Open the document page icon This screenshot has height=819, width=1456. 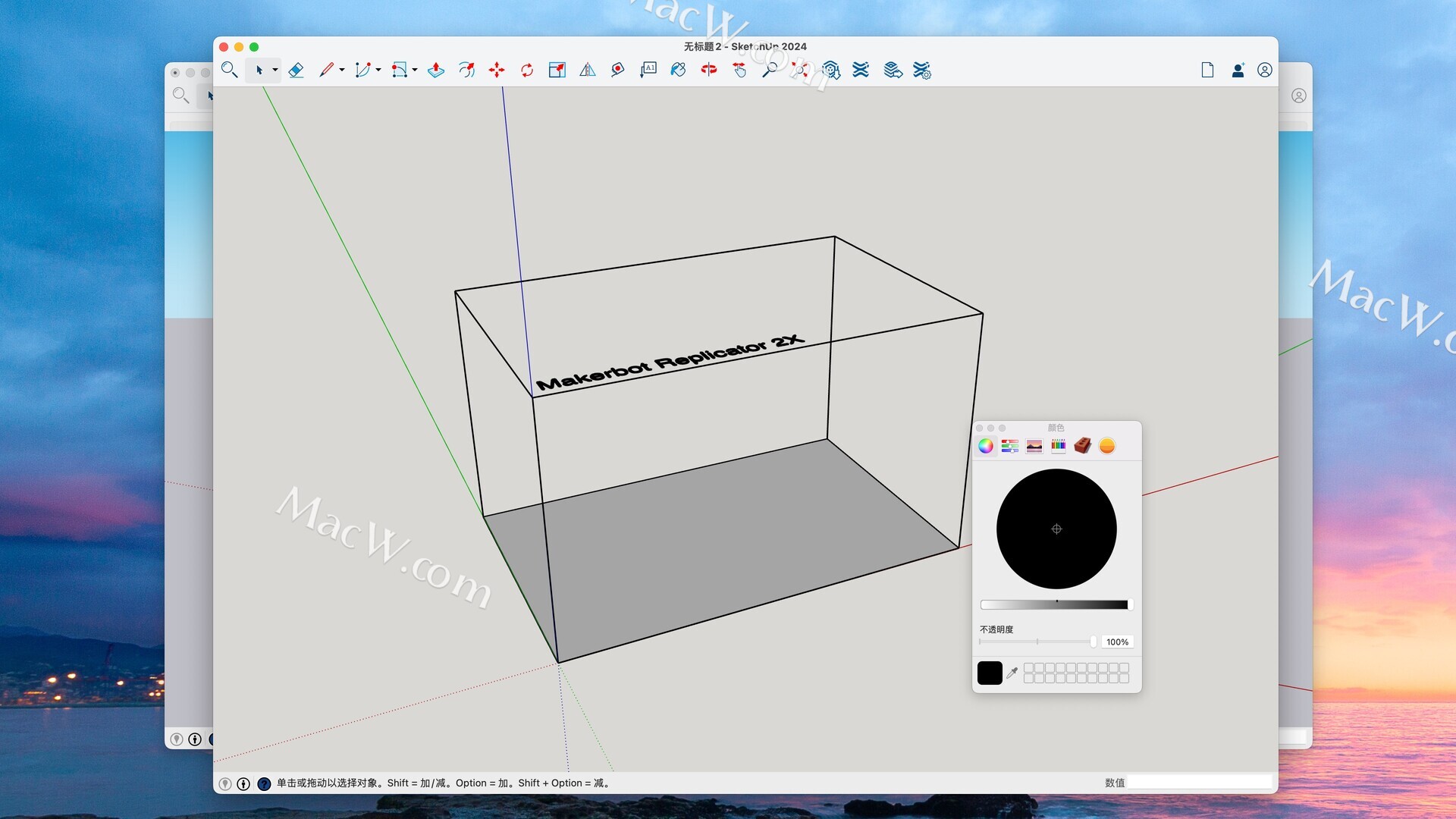[x=1207, y=70]
